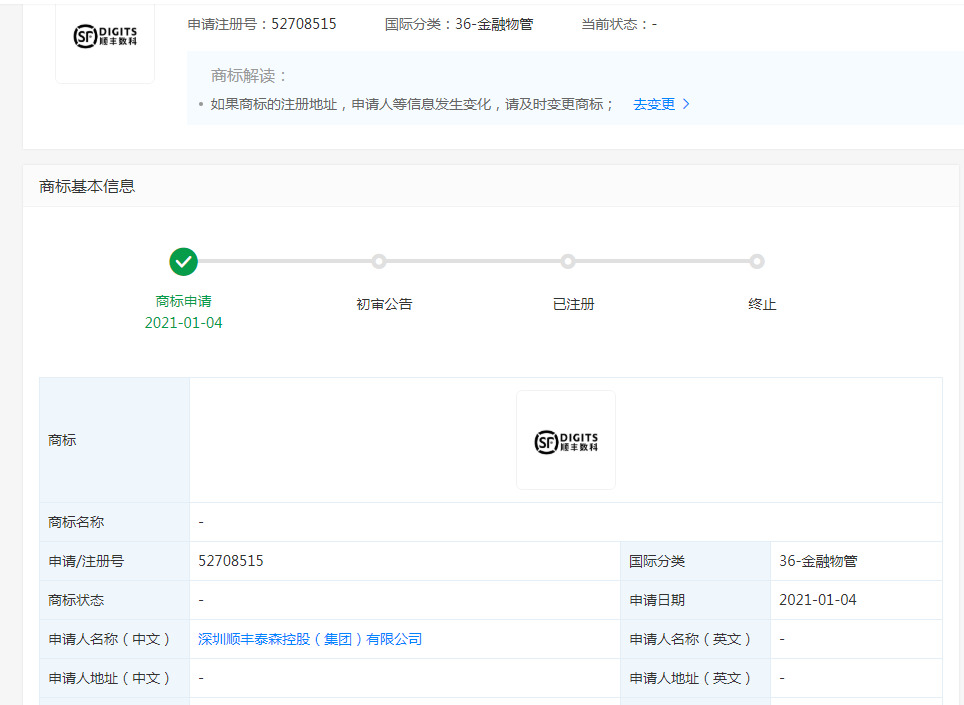964x705 pixels.
Task: Click the SF Digits trademark image in table
Action: [x=566, y=440]
